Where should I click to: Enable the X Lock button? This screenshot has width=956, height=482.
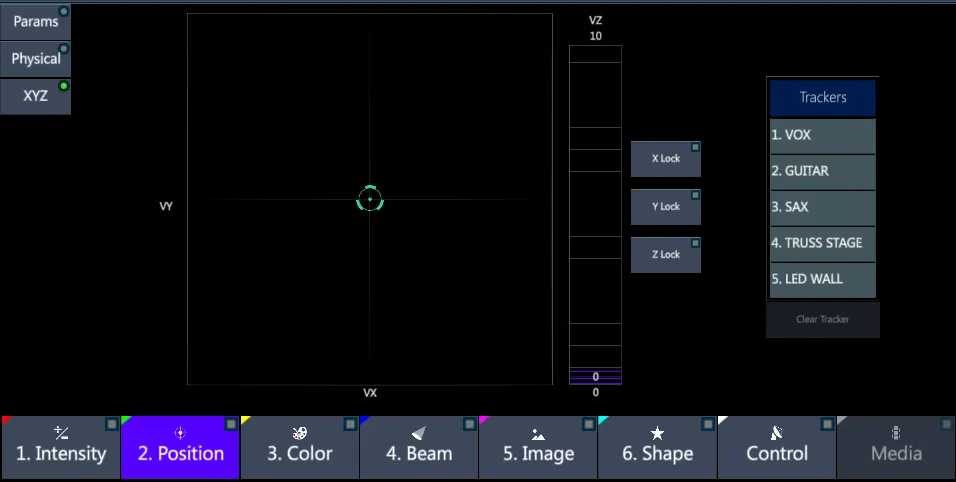pos(666,159)
